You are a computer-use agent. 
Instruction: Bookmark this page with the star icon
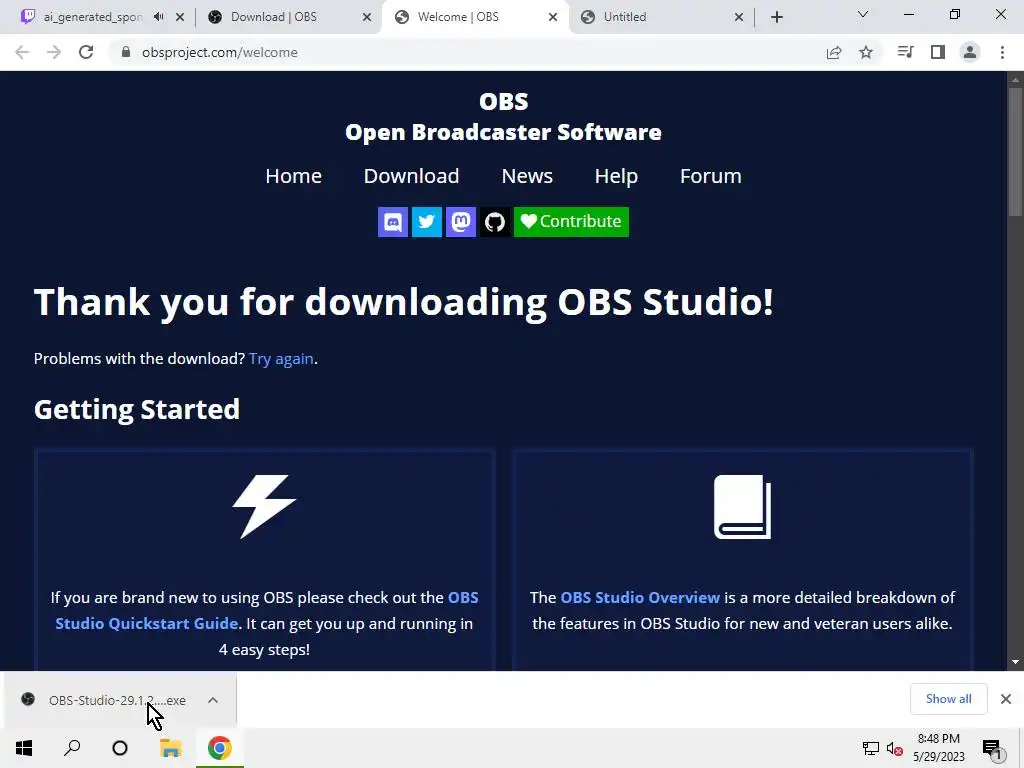tap(866, 52)
